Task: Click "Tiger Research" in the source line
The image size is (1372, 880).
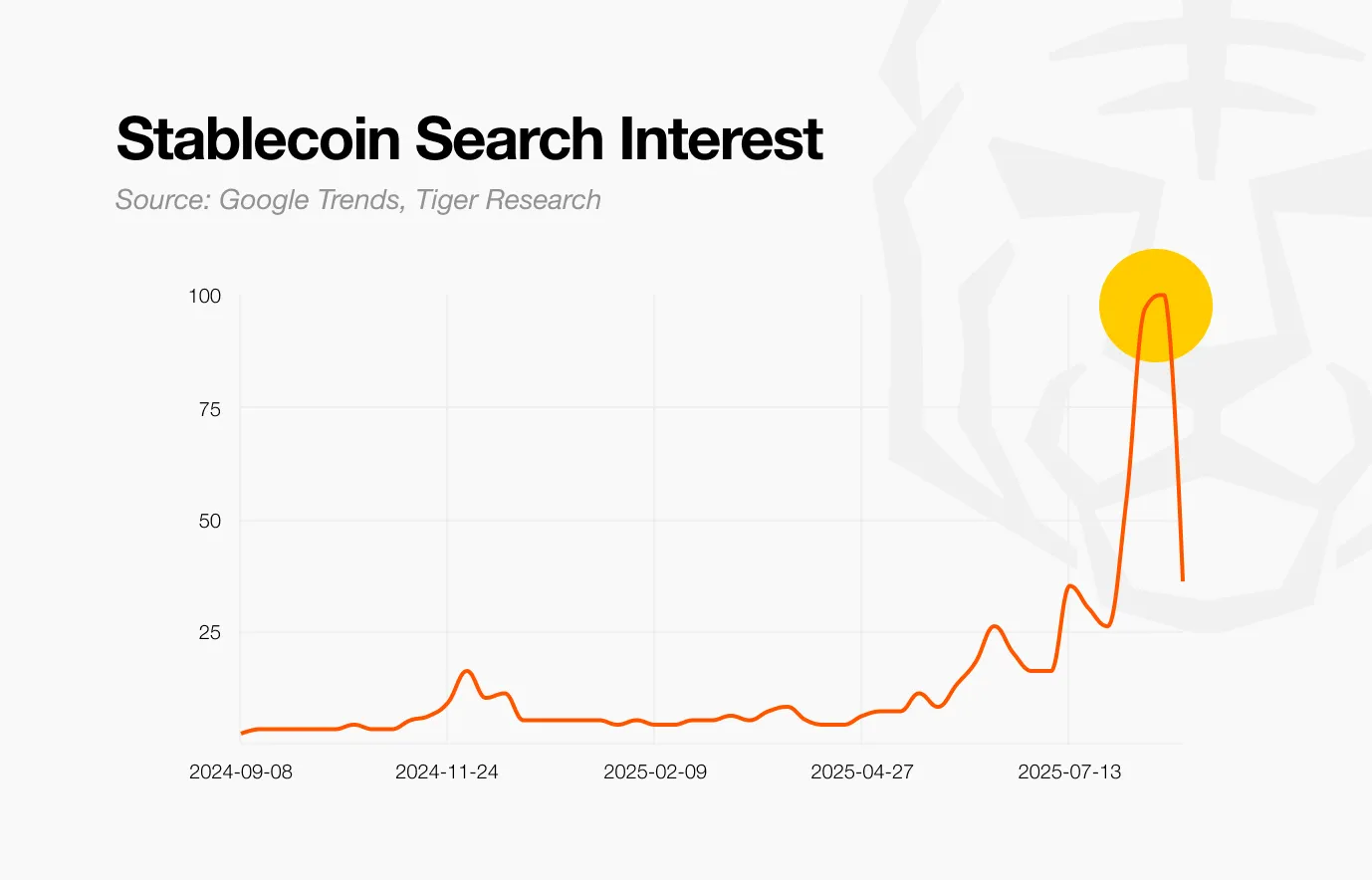Action: [x=508, y=200]
